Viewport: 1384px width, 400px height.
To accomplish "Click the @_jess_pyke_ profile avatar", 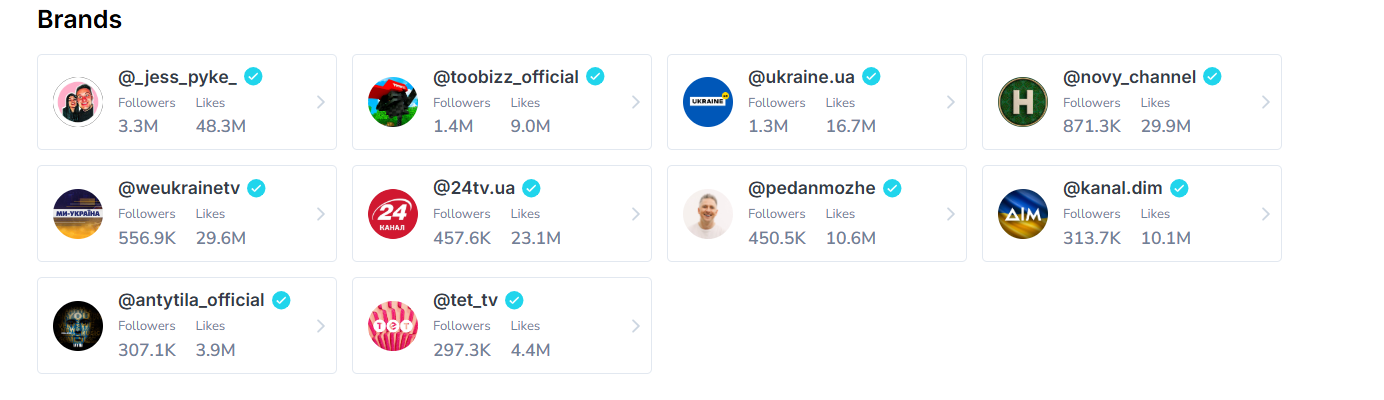I will click(78, 102).
